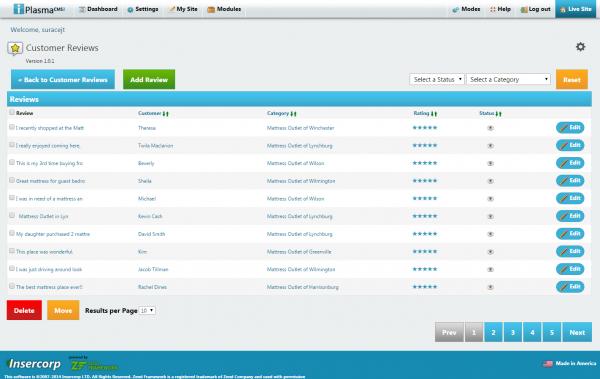Click Back to Customer Reviews button
Image resolution: width=600 pixels, height=379 pixels.
pyautogui.click(x=63, y=80)
